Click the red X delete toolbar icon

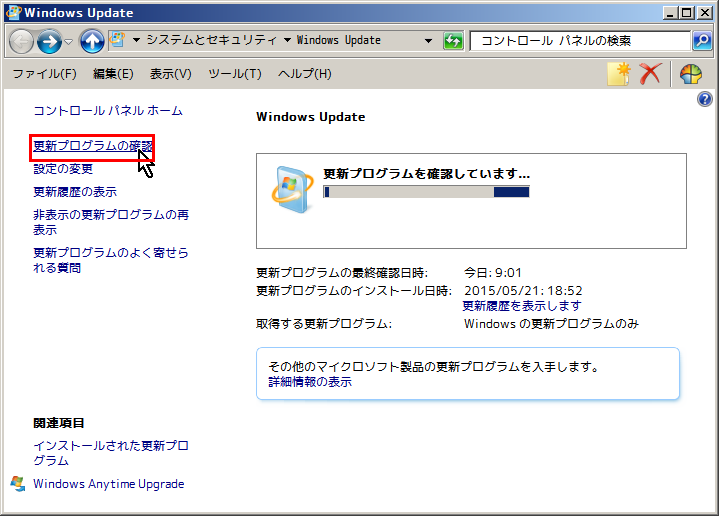tap(650, 74)
